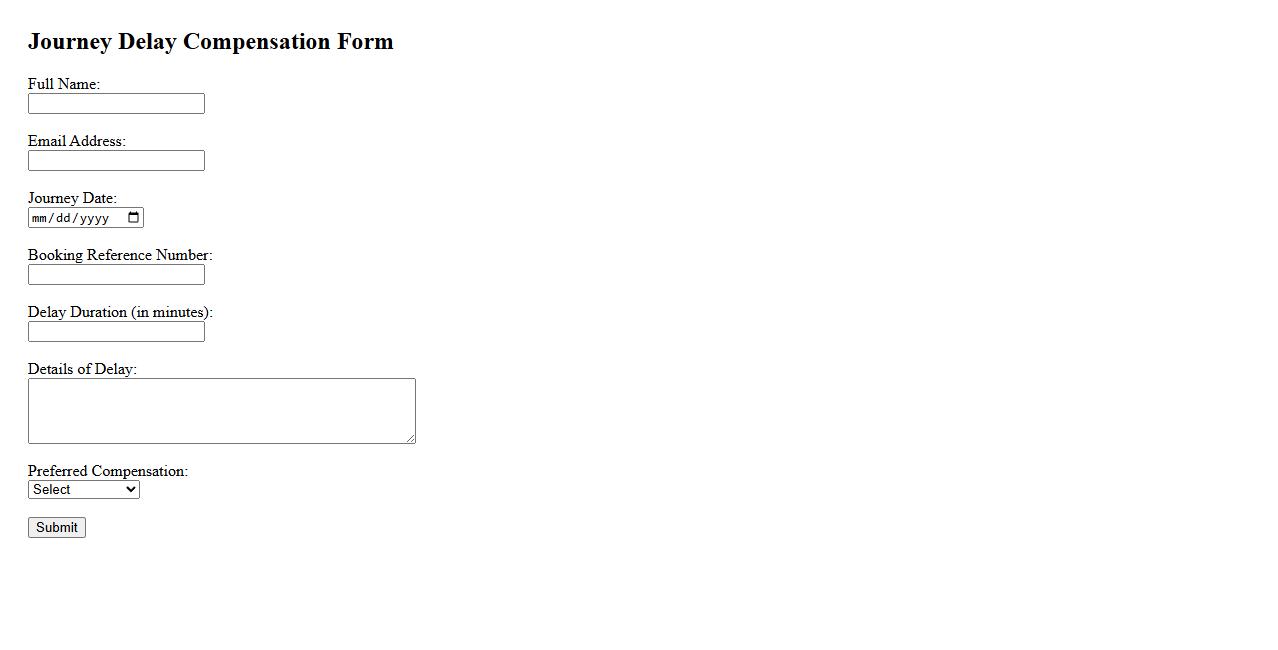
Task: Select the day segment of Journey Date
Action: [63, 218]
